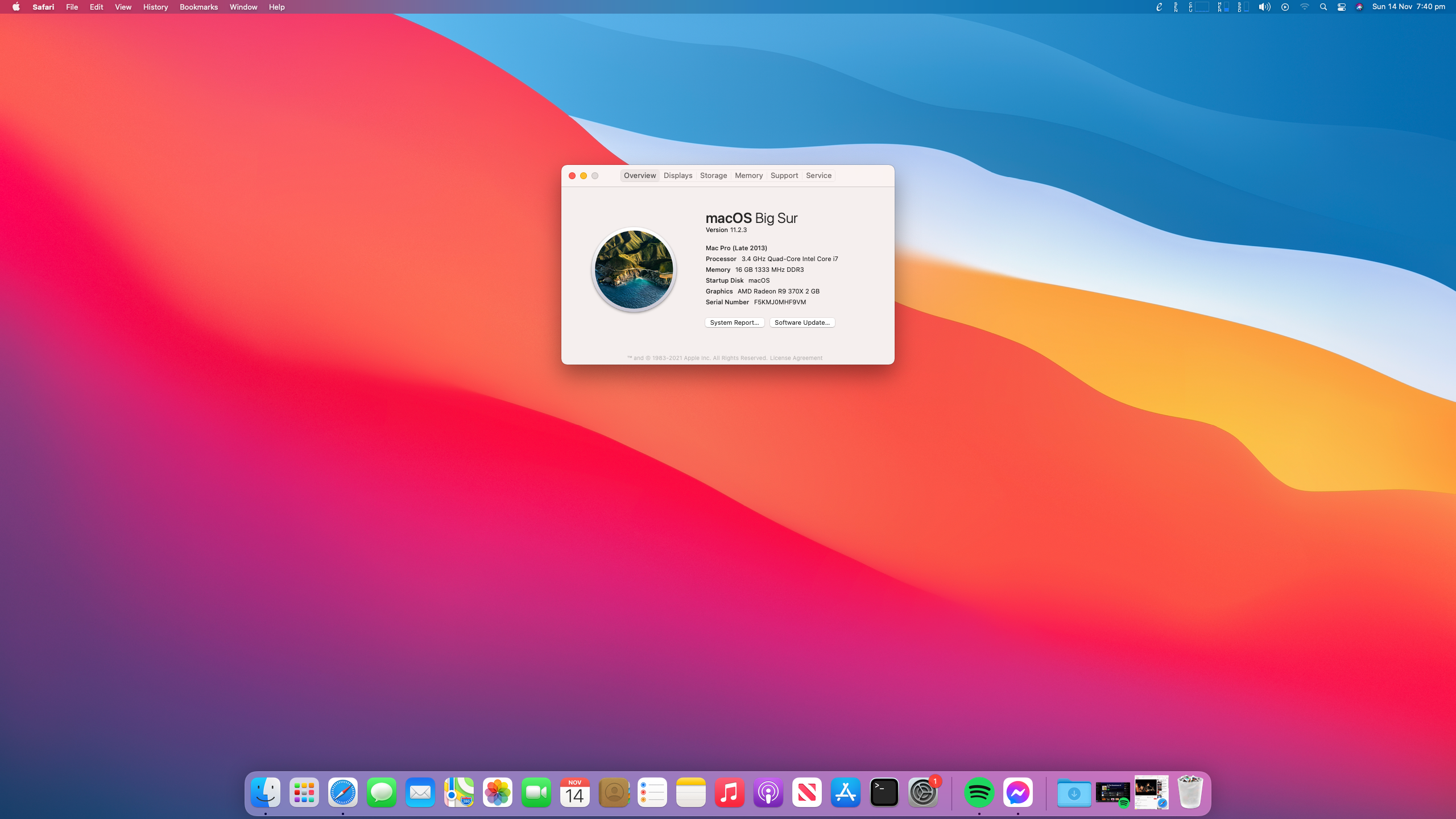The width and height of the screenshot is (1456, 819).
Task: Click the SSD usage monitor in menu bar
Action: [1243, 7]
